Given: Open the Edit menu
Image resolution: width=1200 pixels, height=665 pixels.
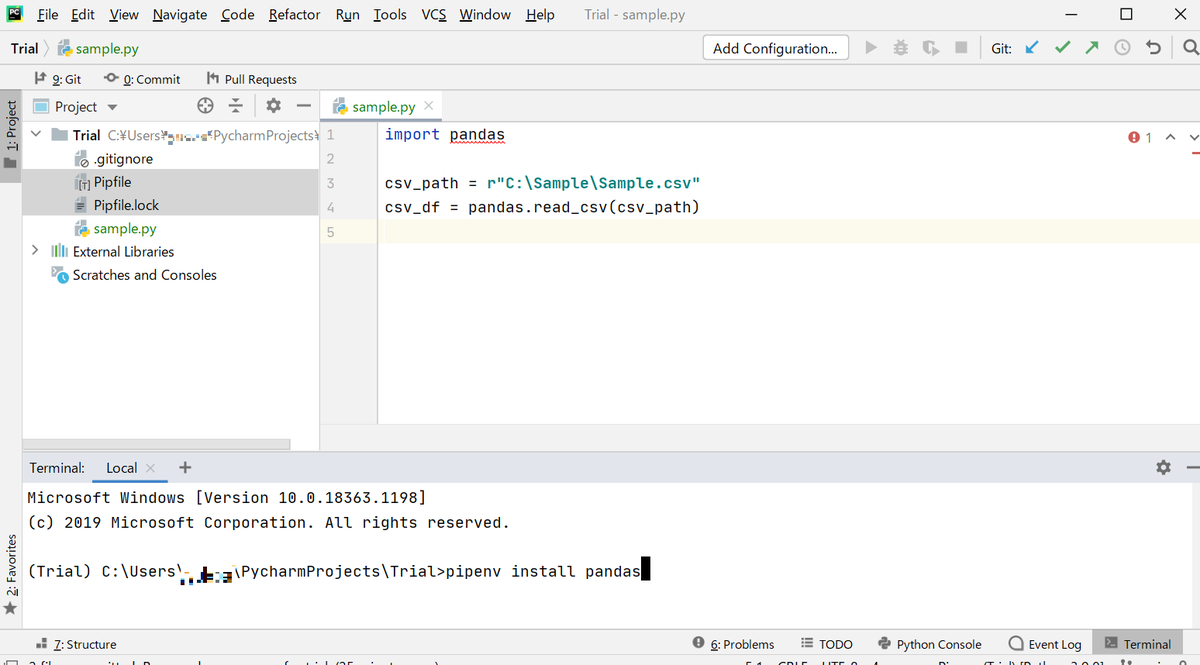Looking at the screenshot, I should (83, 15).
